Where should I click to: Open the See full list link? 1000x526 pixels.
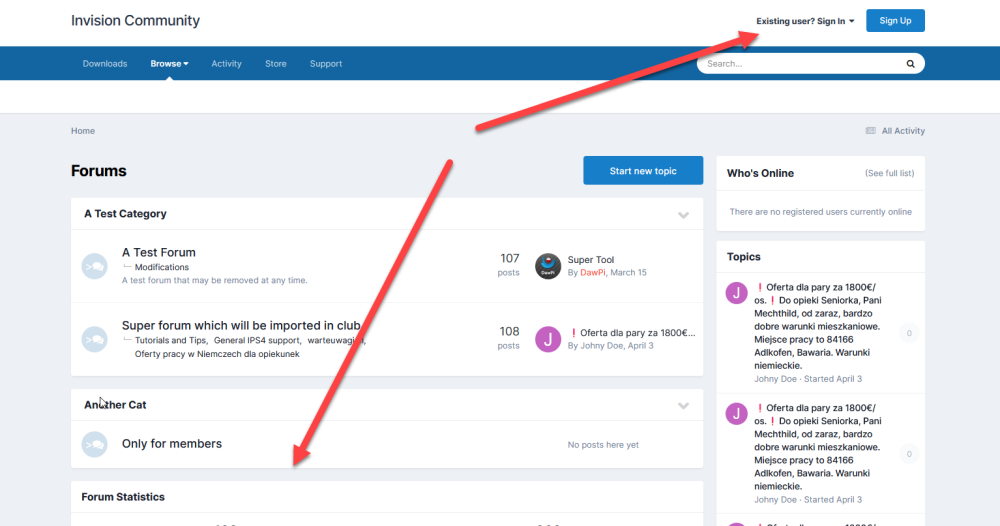click(889, 174)
